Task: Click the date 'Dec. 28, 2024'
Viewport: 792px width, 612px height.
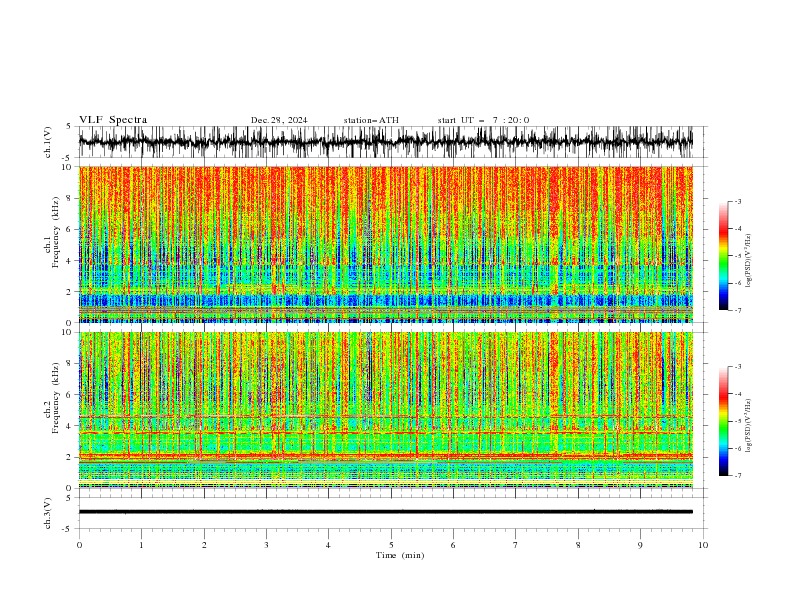Action: tap(279, 120)
